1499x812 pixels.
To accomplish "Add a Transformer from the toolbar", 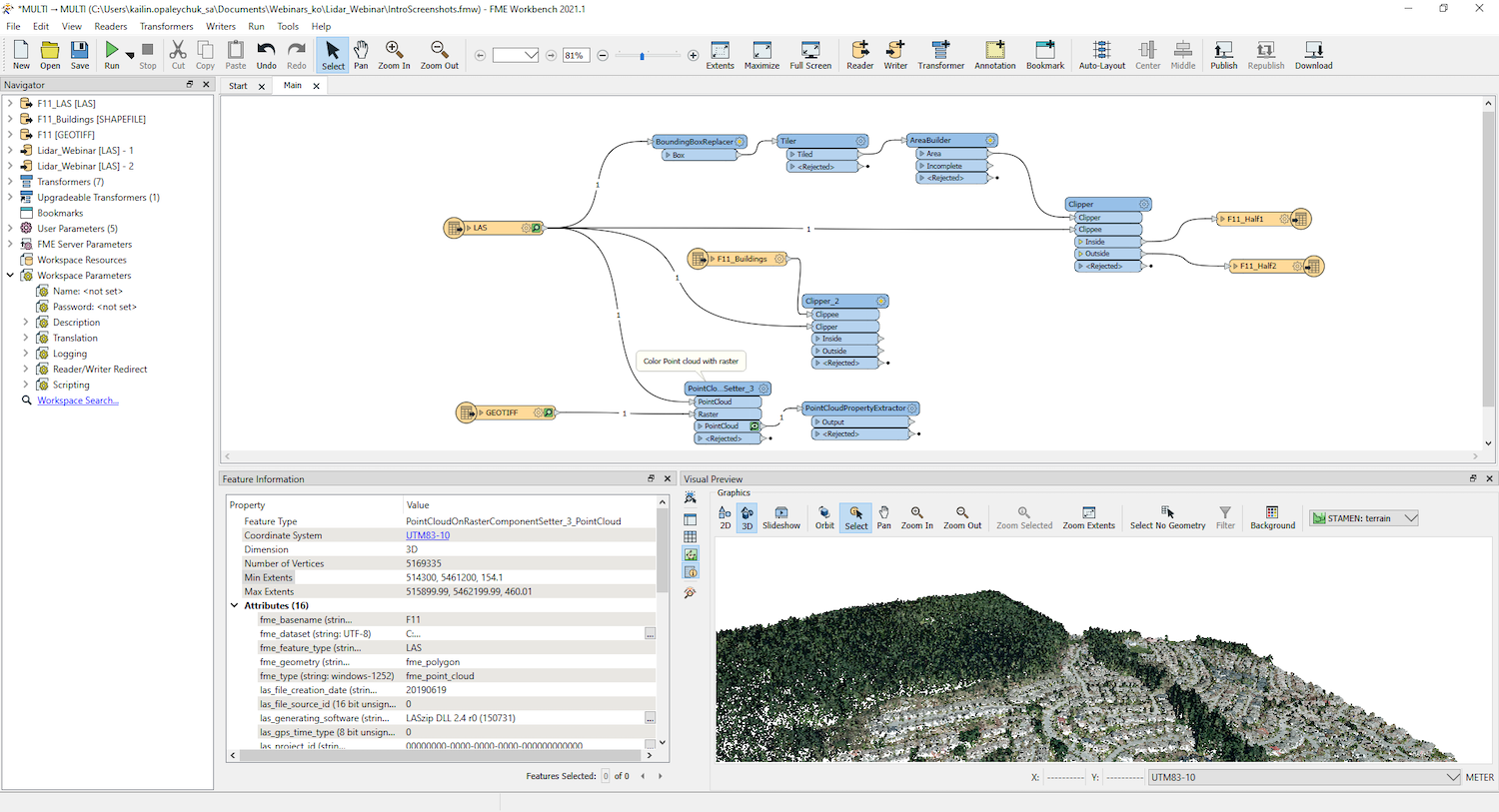I will (939, 55).
